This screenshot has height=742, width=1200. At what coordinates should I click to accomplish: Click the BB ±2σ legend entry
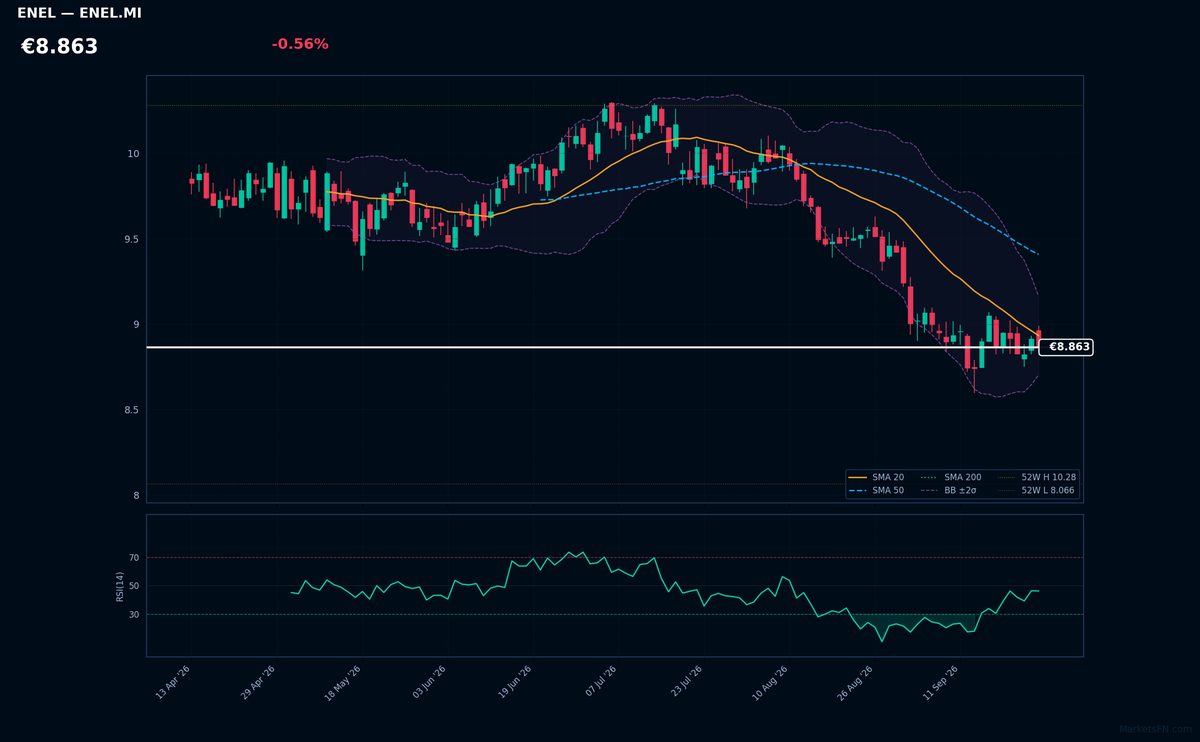tap(950, 491)
